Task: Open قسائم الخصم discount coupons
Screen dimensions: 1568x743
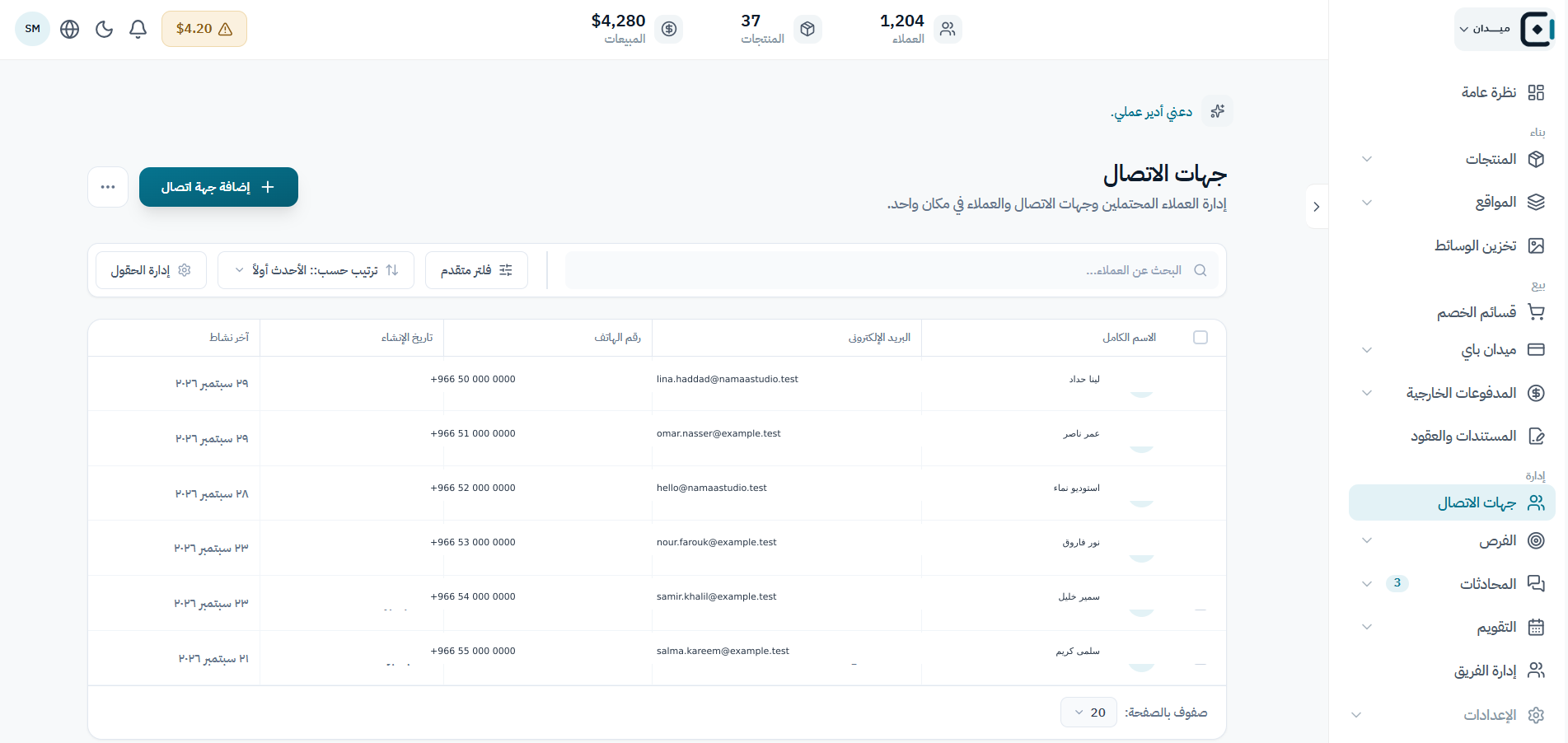Action: [x=1491, y=312]
